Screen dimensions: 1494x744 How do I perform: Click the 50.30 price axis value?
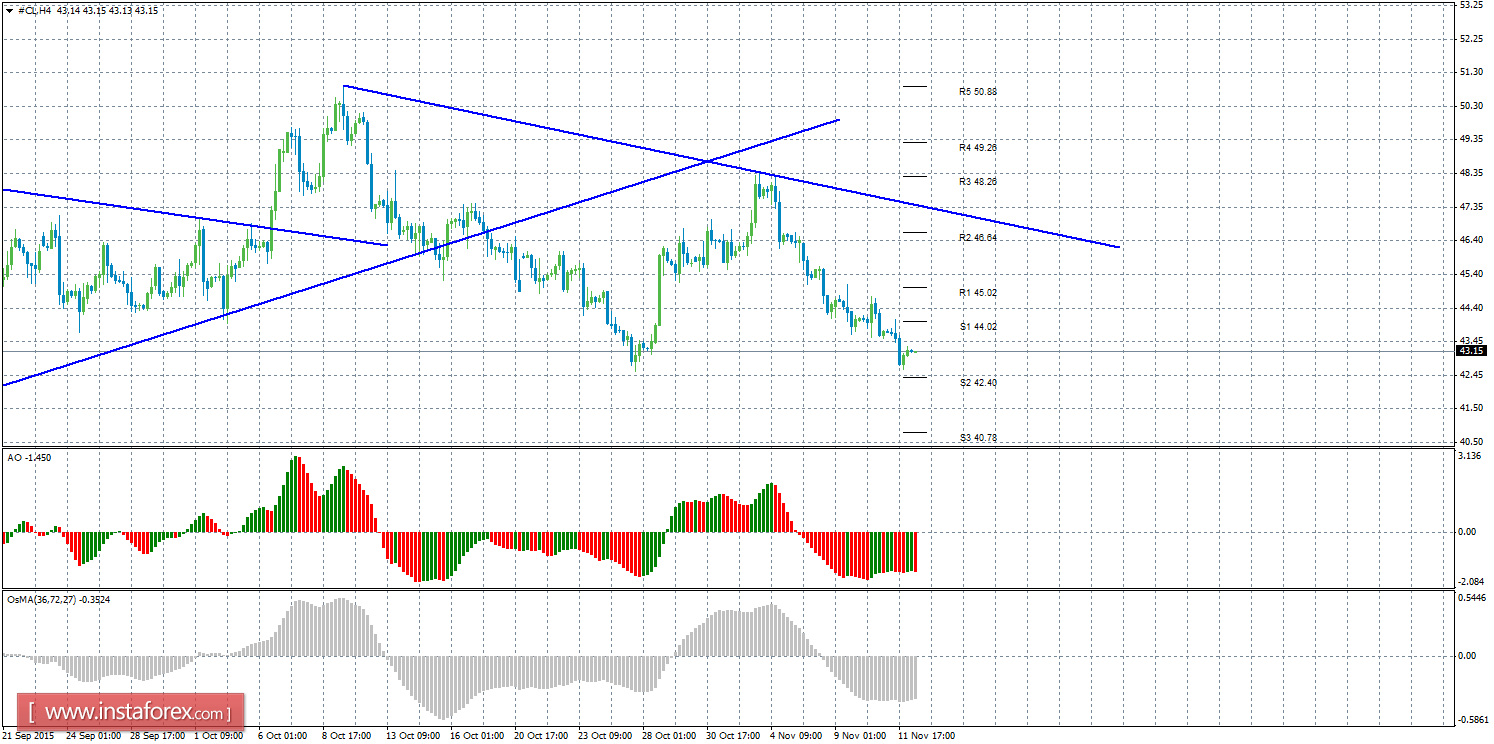1470,106
